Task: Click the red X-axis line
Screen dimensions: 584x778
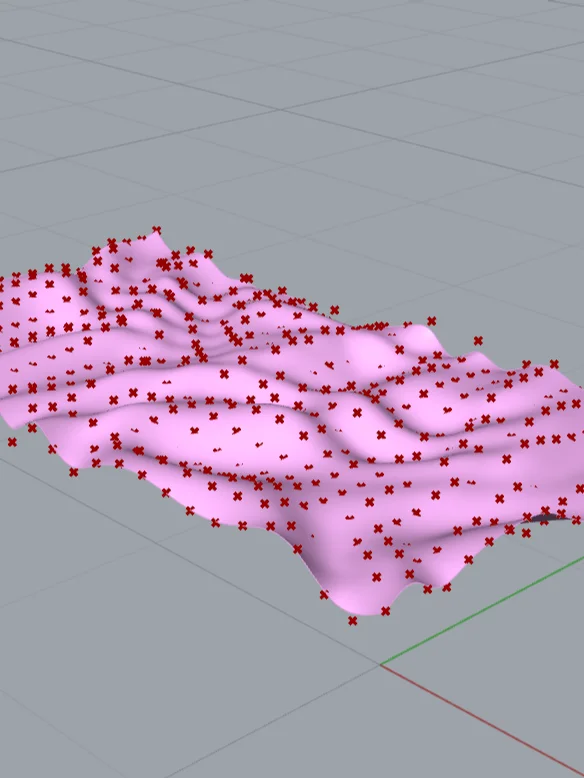Action: coord(482,720)
